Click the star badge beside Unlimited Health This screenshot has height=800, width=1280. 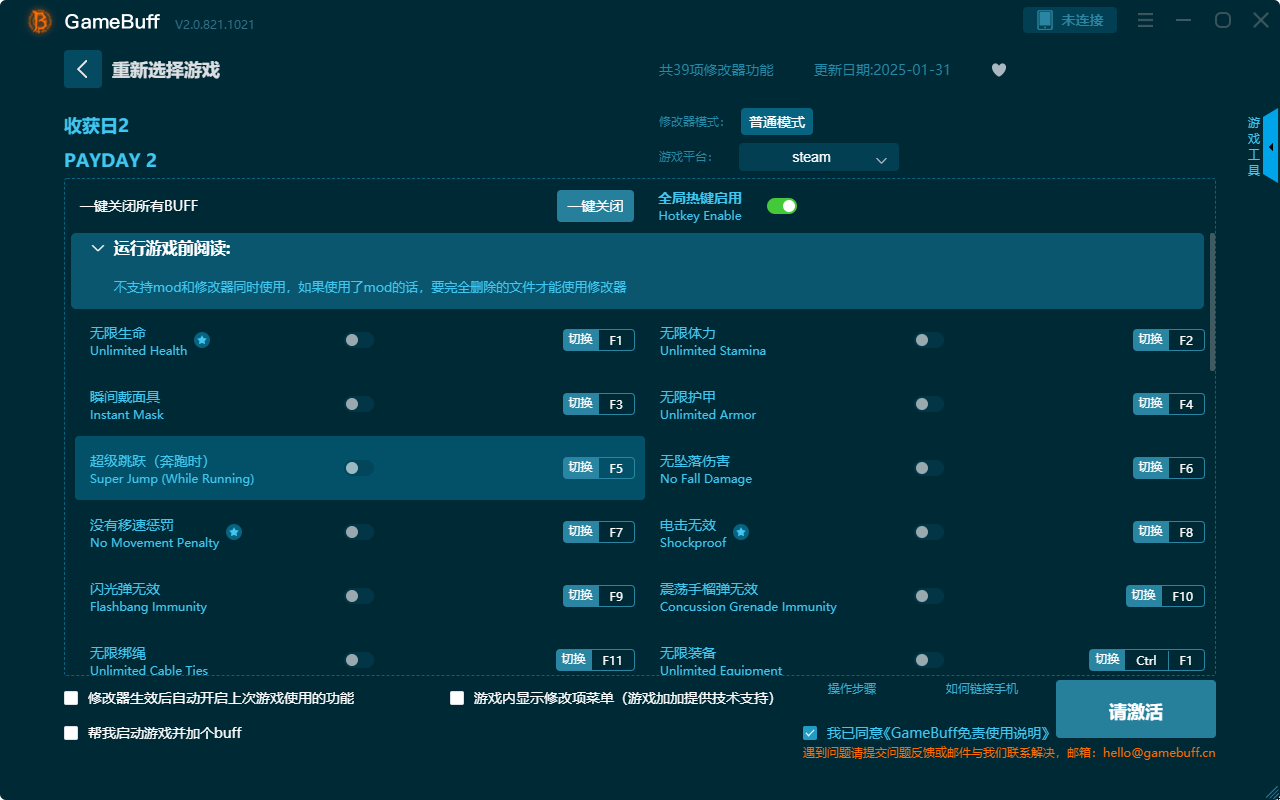(202, 341)
